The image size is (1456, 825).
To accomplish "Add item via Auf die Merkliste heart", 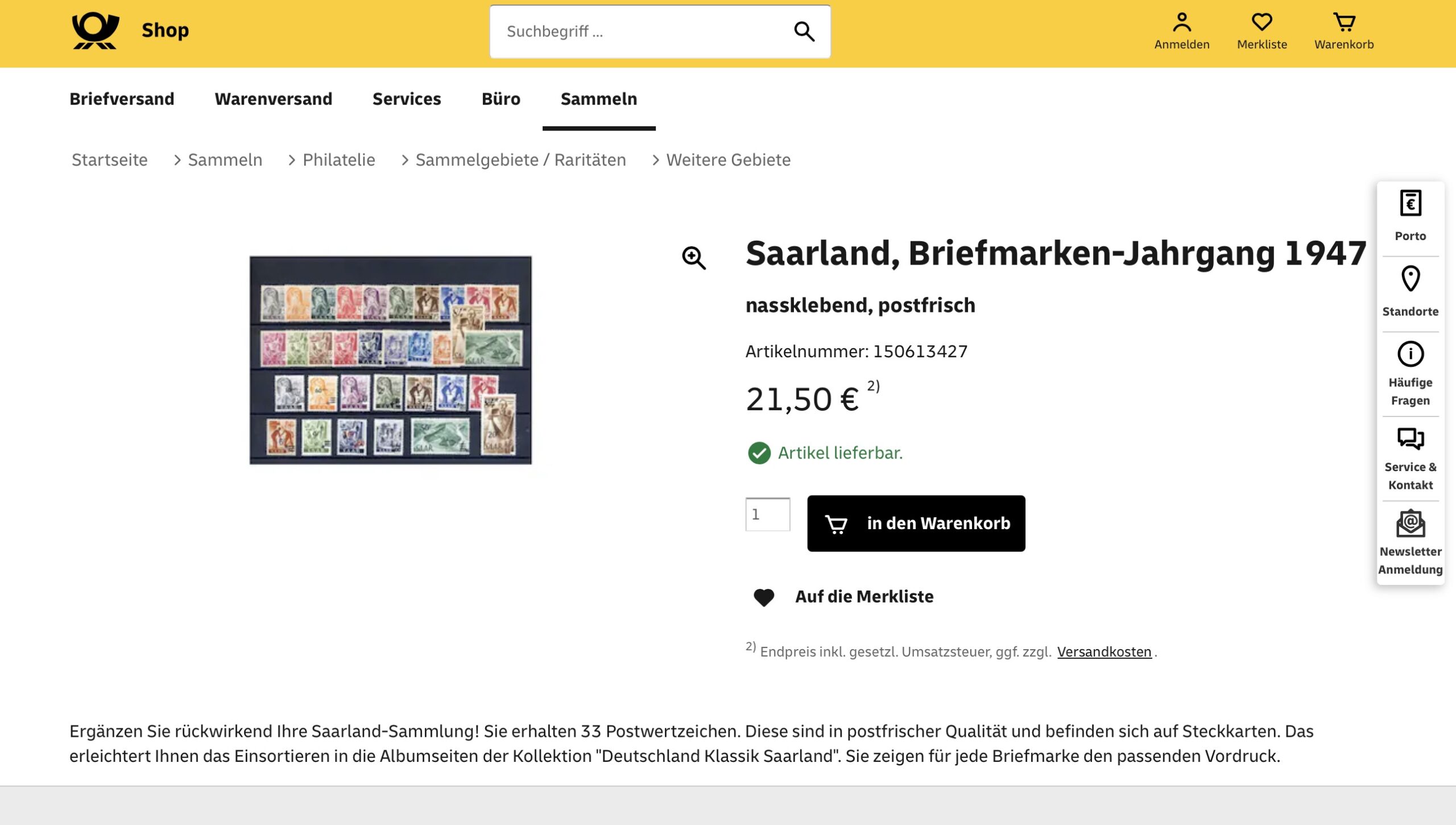I will 763,597.
